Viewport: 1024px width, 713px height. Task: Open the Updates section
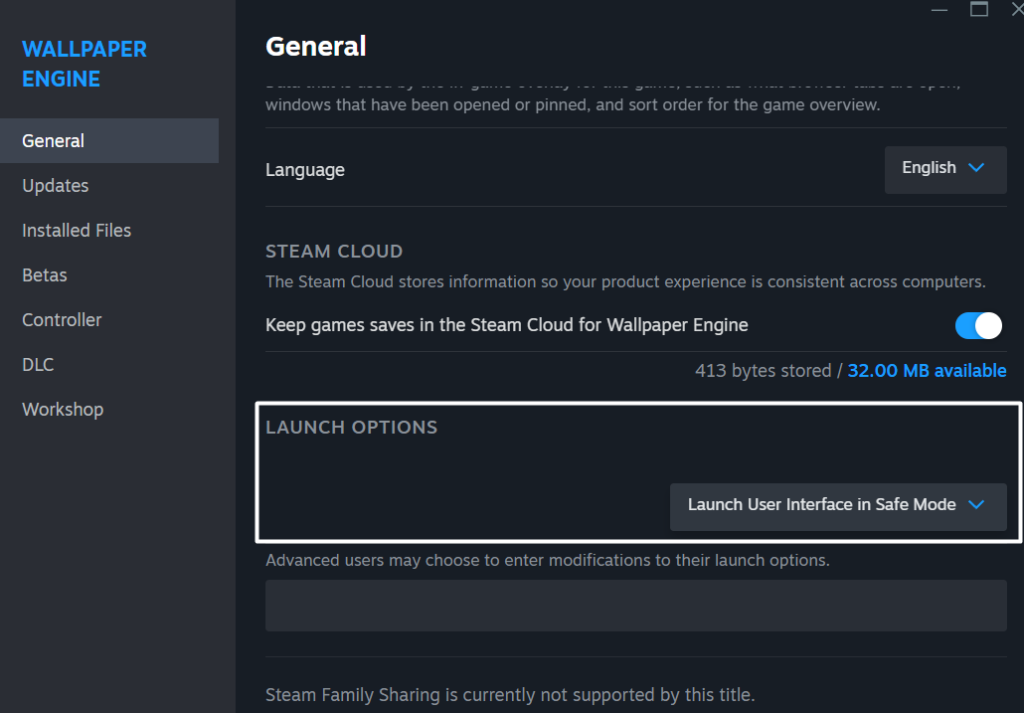click(56, 186)
